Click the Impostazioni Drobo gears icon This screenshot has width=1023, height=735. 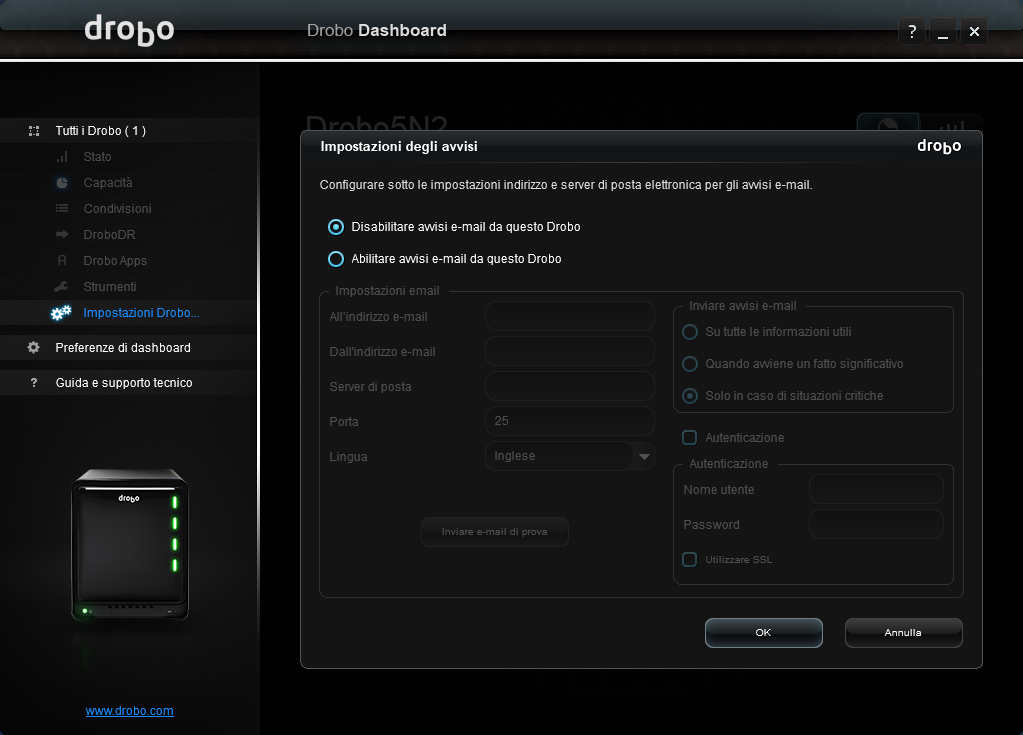pyautogui.click(x=61, y=313)
